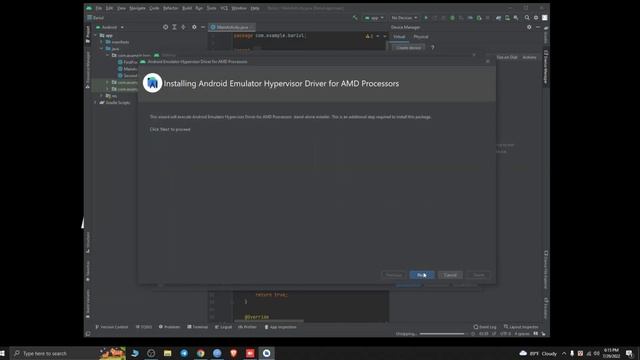This screenshot has width=640, height=360.
Task: Click Next in the installer wizard
Action: [x=422, y=275]
